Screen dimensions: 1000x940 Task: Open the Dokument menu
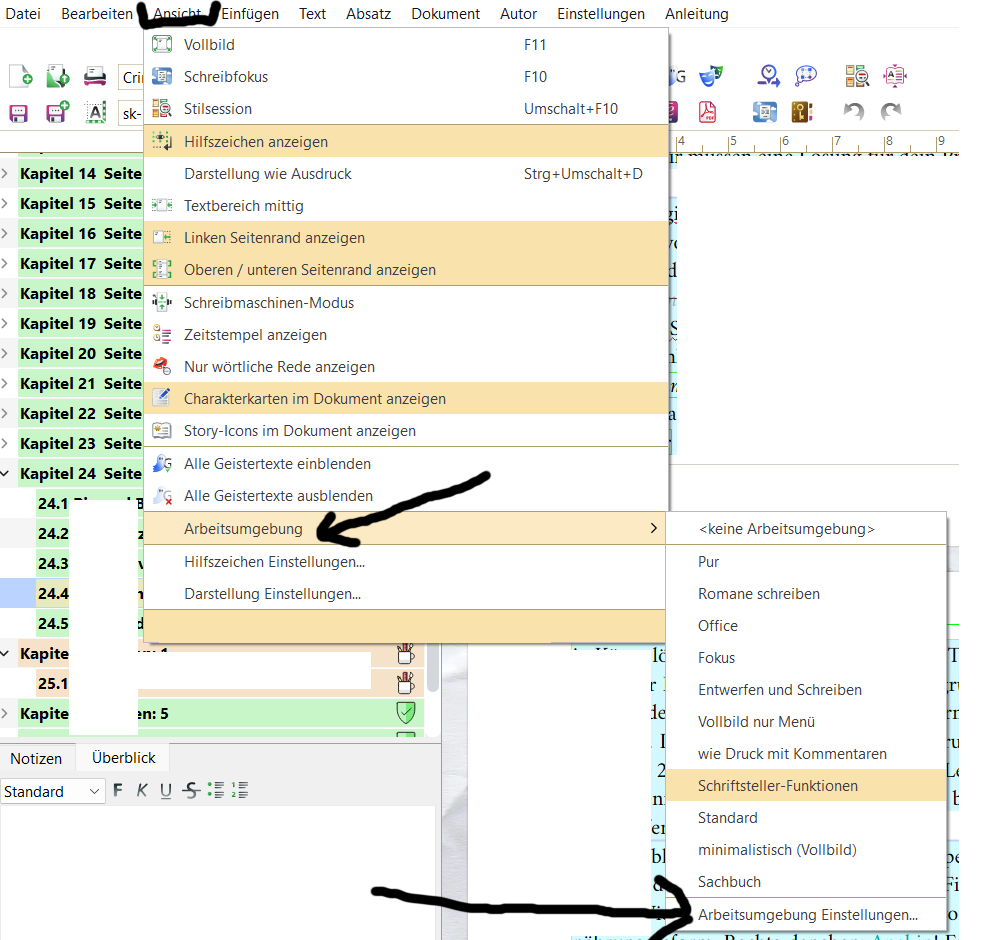445,14
